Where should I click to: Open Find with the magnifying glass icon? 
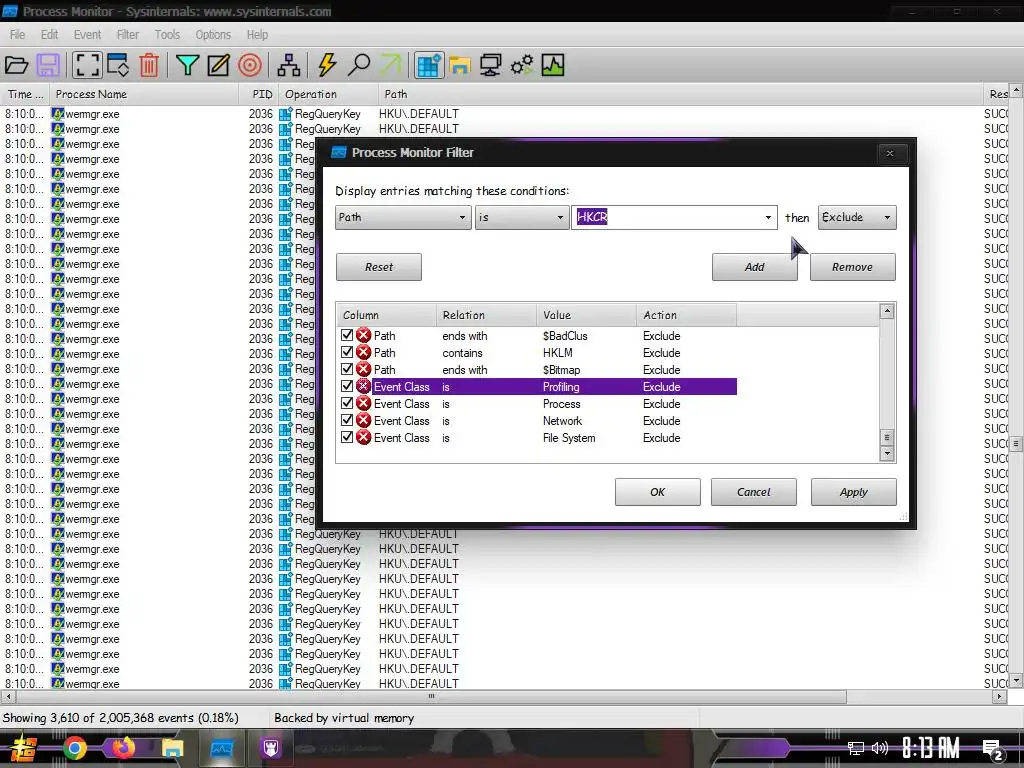tap(359, 65)
